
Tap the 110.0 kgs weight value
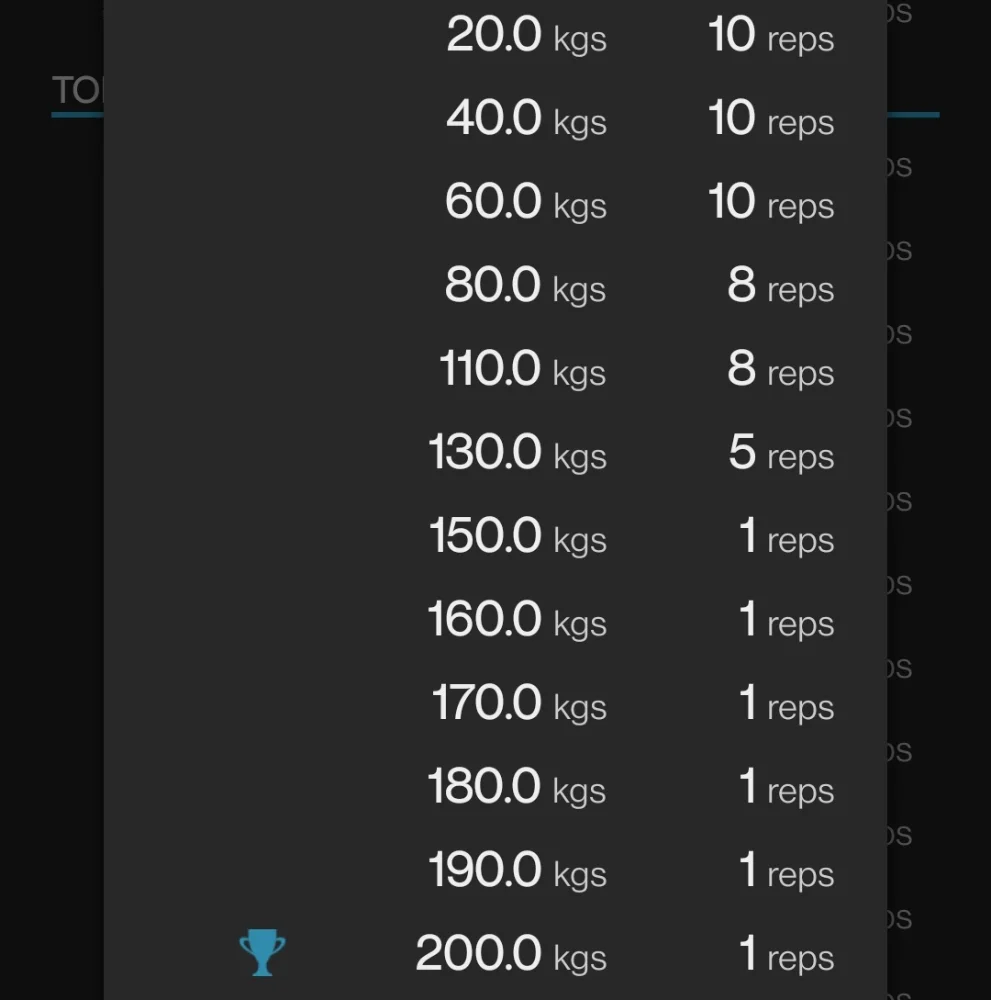pos(523,370)
